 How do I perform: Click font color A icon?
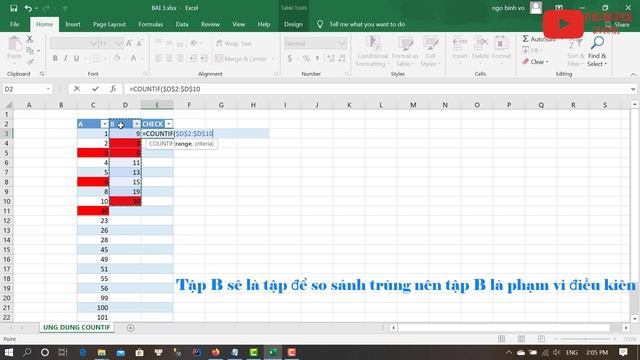click(x=133, y=58)
